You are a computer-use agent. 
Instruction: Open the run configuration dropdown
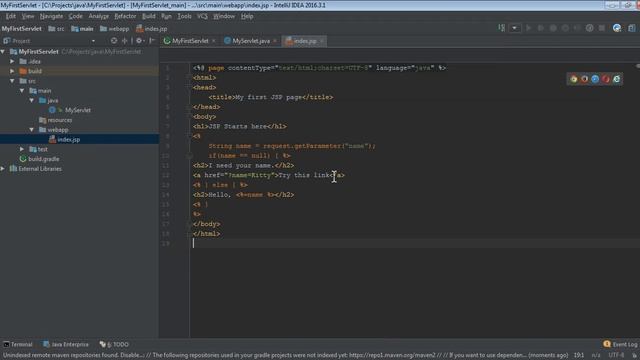pos(515,28)
